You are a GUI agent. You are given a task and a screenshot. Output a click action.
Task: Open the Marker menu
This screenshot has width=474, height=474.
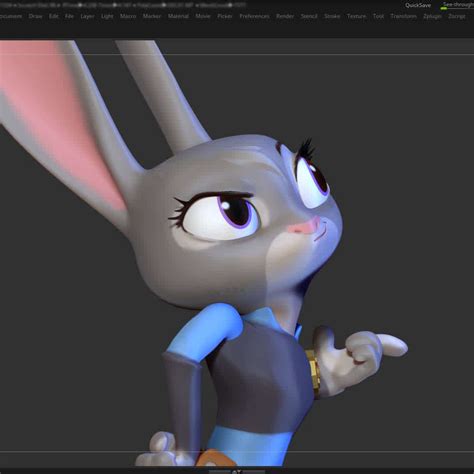coord(152,16)
